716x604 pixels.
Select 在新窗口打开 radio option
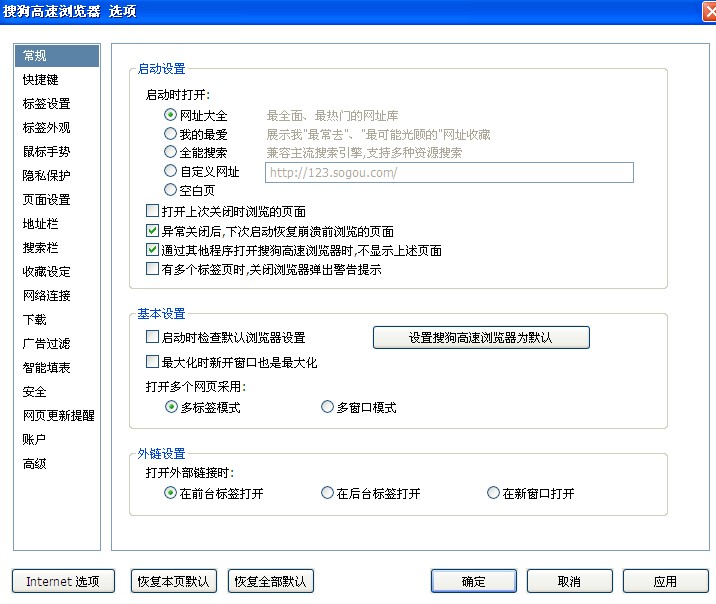(493, 493)
